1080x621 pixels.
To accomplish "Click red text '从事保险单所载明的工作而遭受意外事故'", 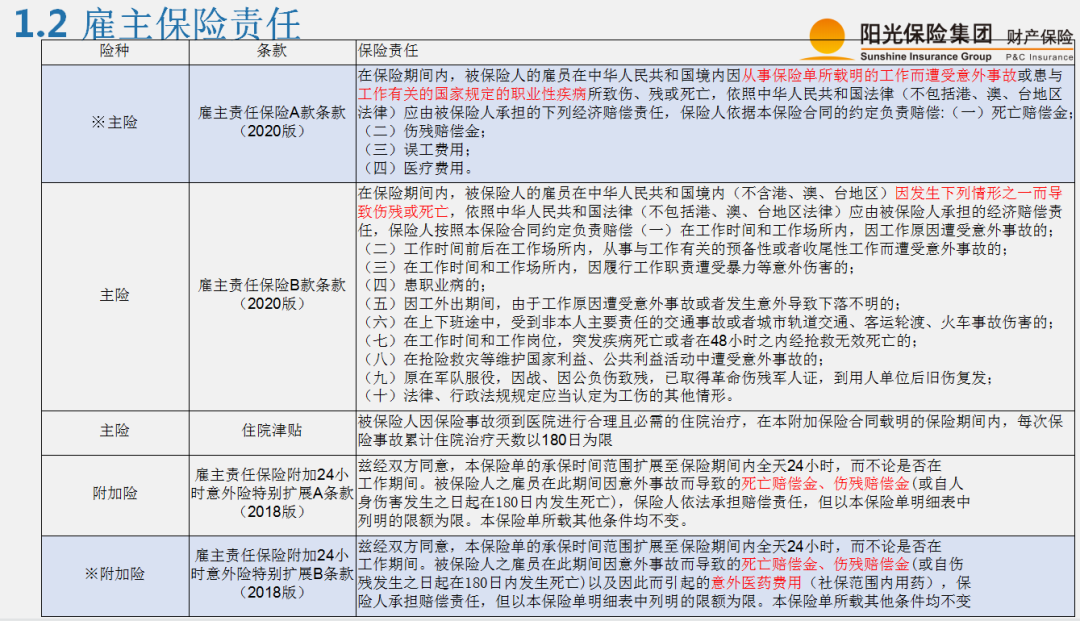I will (x=879, y=76).
